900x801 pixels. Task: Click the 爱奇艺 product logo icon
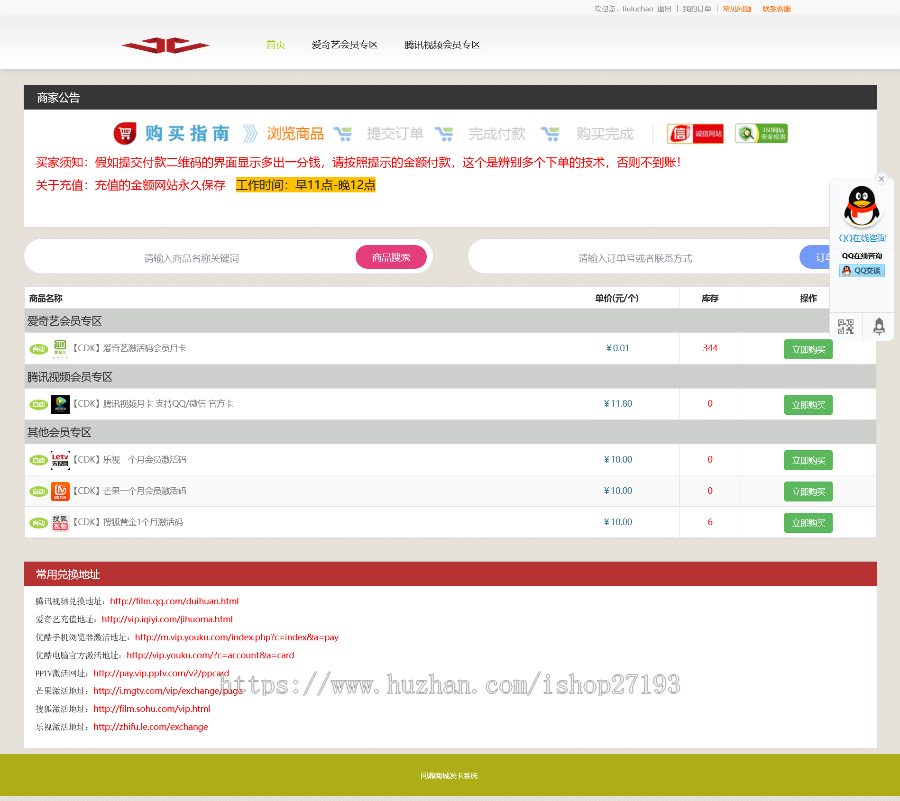click(x=60, y=348)
